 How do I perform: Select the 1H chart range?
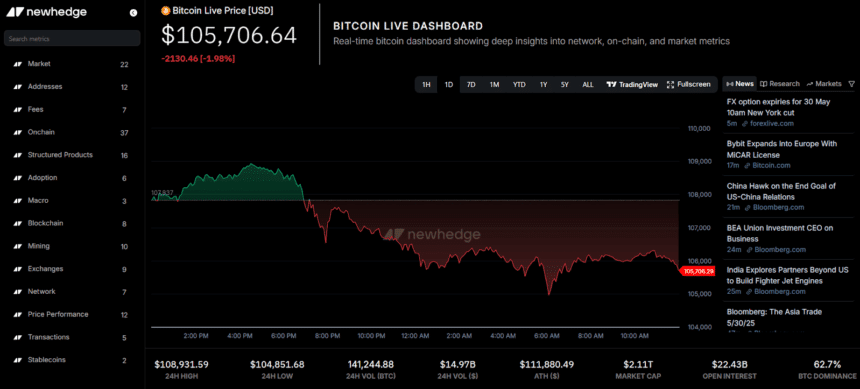point(426,84)
